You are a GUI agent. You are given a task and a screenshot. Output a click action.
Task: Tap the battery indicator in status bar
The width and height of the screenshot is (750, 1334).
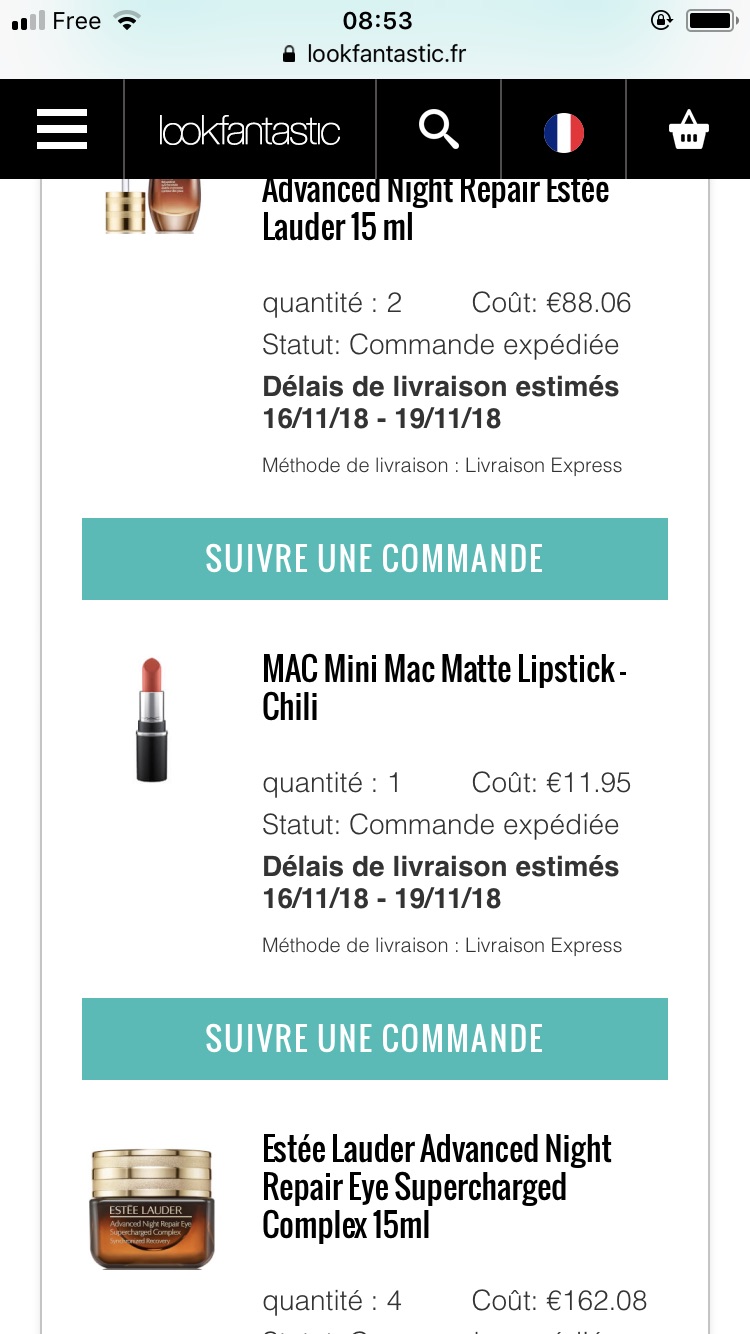(x=711, y=20)
